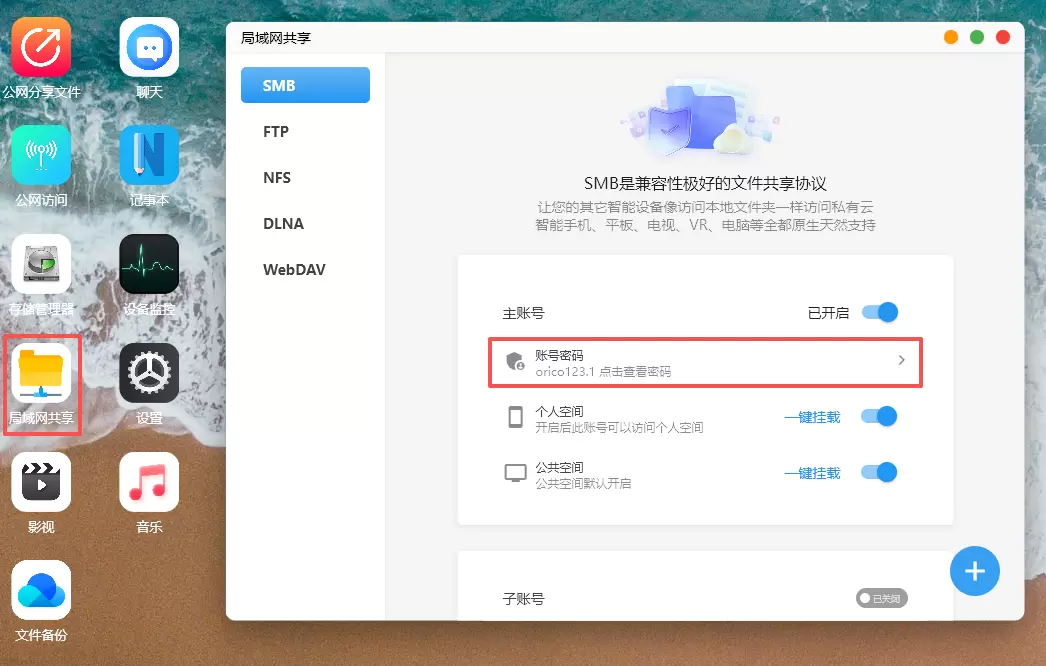The width and height of the screenshot is (1046, 666).
Task: Click 一键挂载 link for 个人空间
Action: click(812, 417)
